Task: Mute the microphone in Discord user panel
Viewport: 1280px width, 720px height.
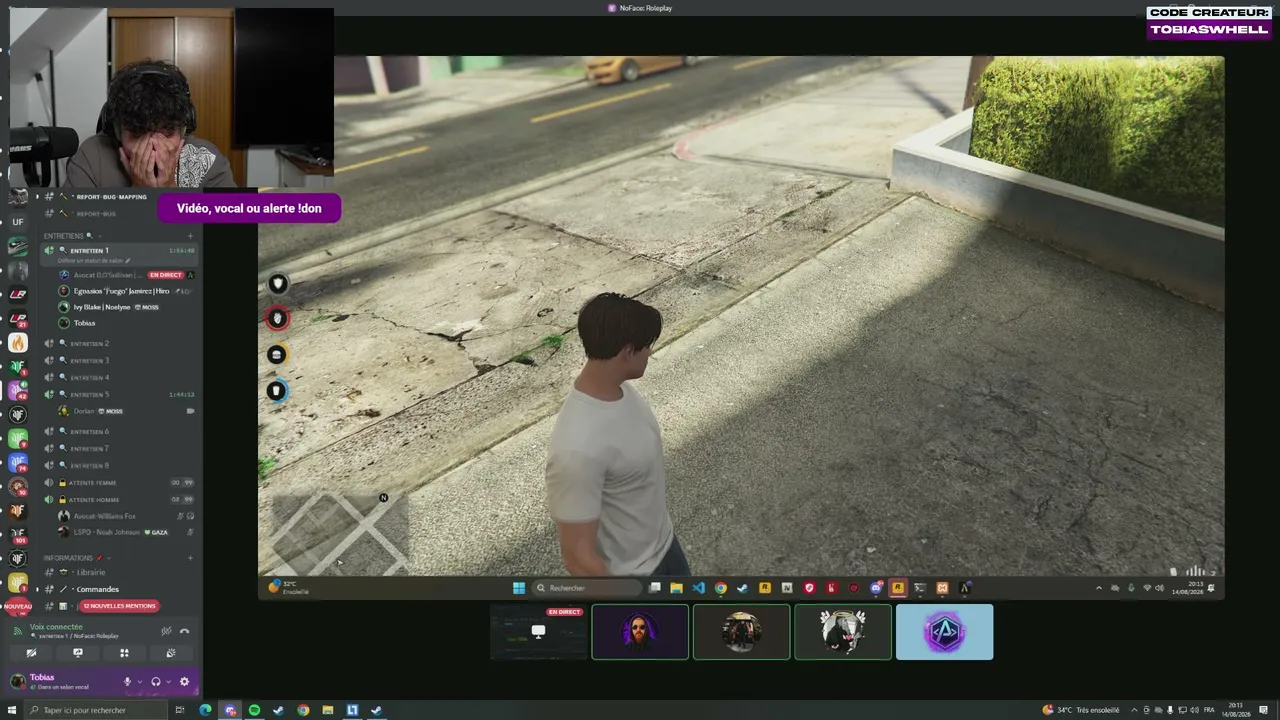Action: pos(127,682)
